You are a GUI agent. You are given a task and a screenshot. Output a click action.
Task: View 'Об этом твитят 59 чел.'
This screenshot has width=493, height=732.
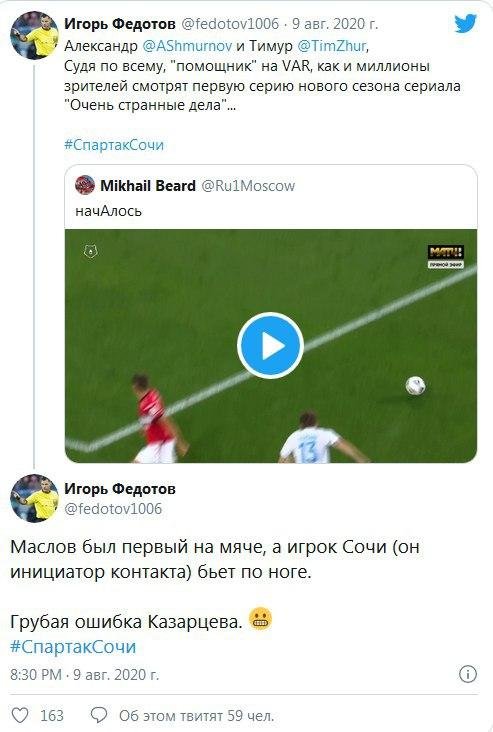click(197, 715)
